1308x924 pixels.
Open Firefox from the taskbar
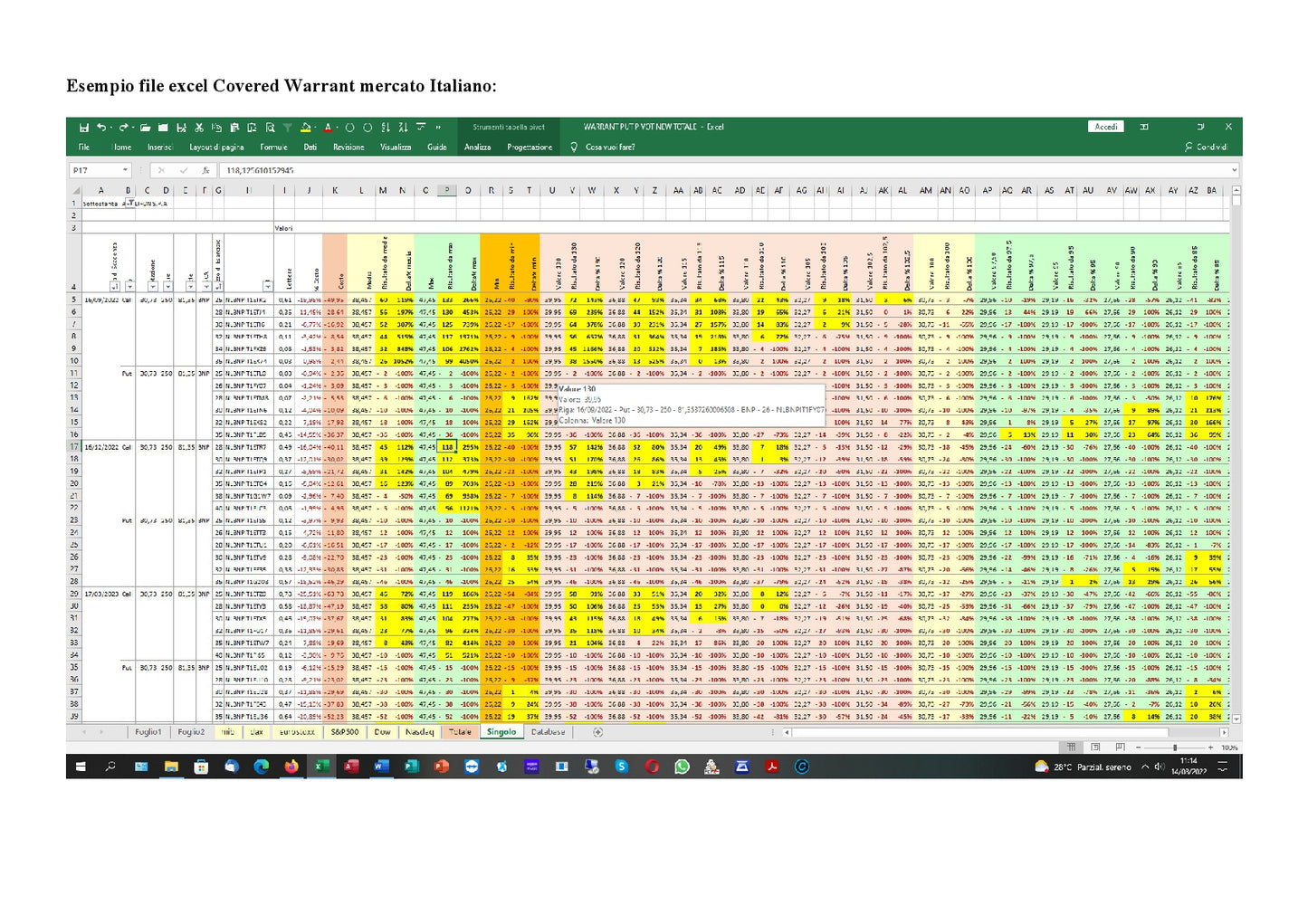pyautogui.click(x=291, y=767)
